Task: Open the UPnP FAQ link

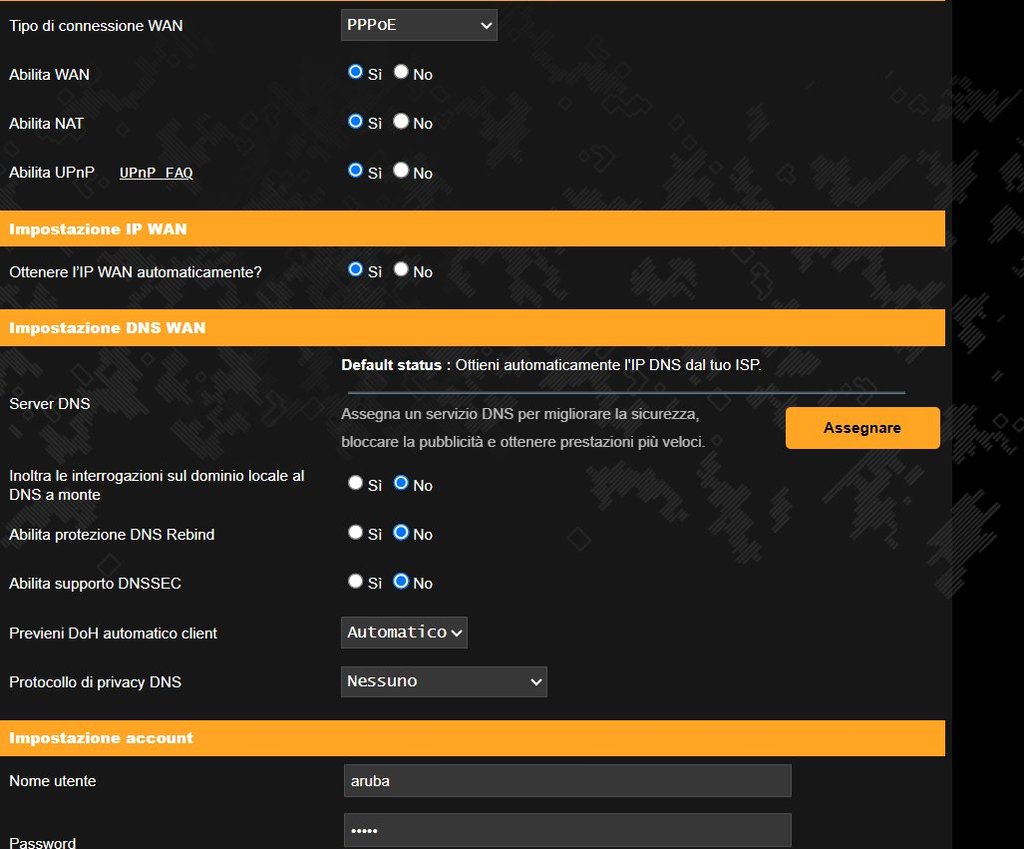Action: click(x=156, y=173)
